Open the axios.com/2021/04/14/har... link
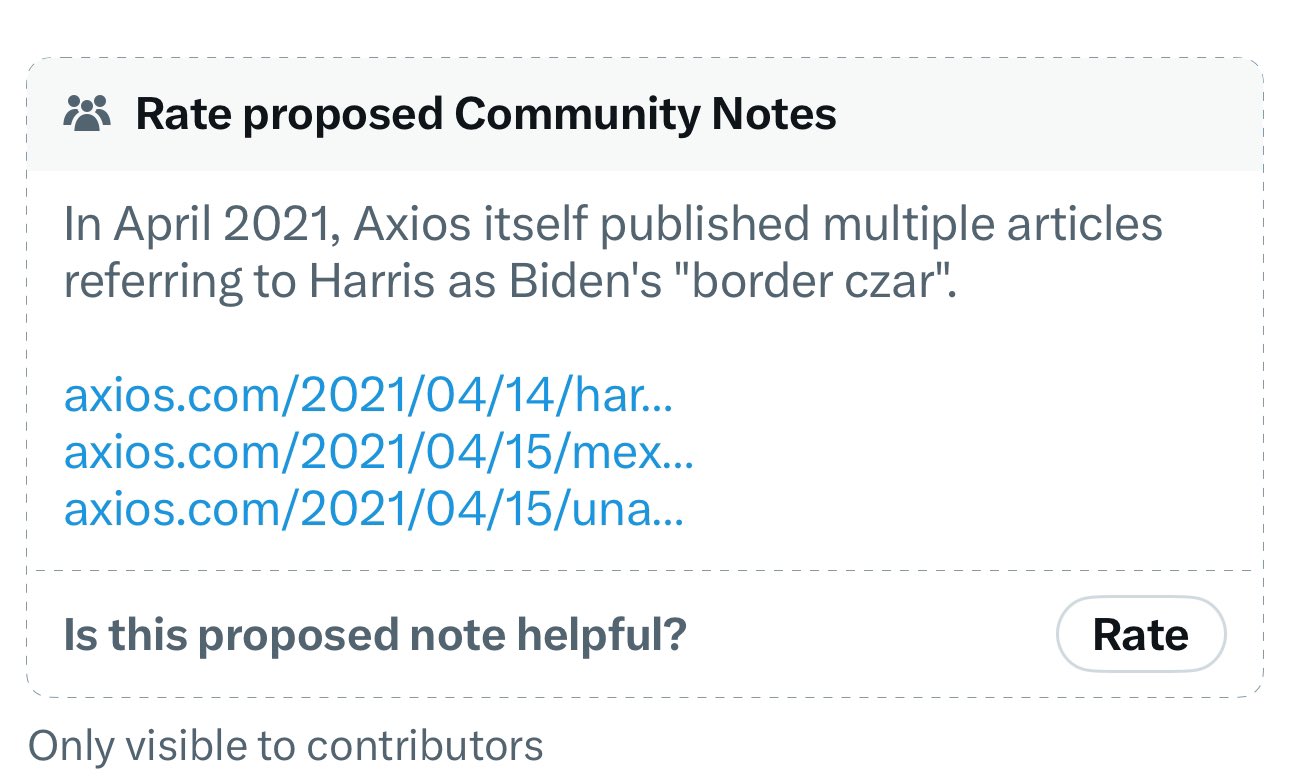 click(x=368, y=397)
